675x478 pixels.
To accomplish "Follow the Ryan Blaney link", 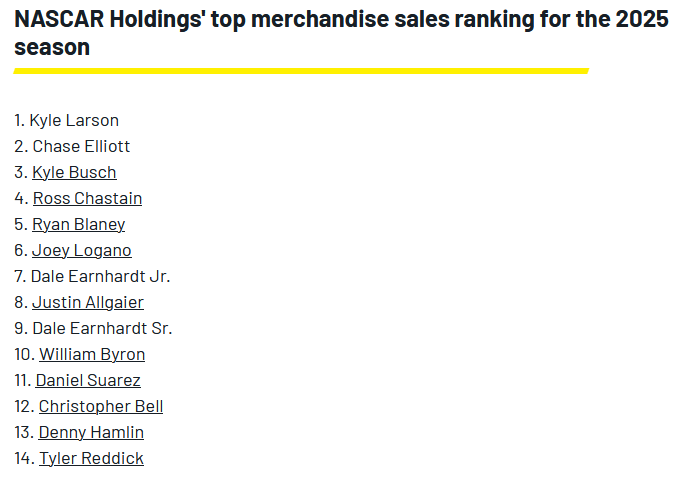I will 78,224.
